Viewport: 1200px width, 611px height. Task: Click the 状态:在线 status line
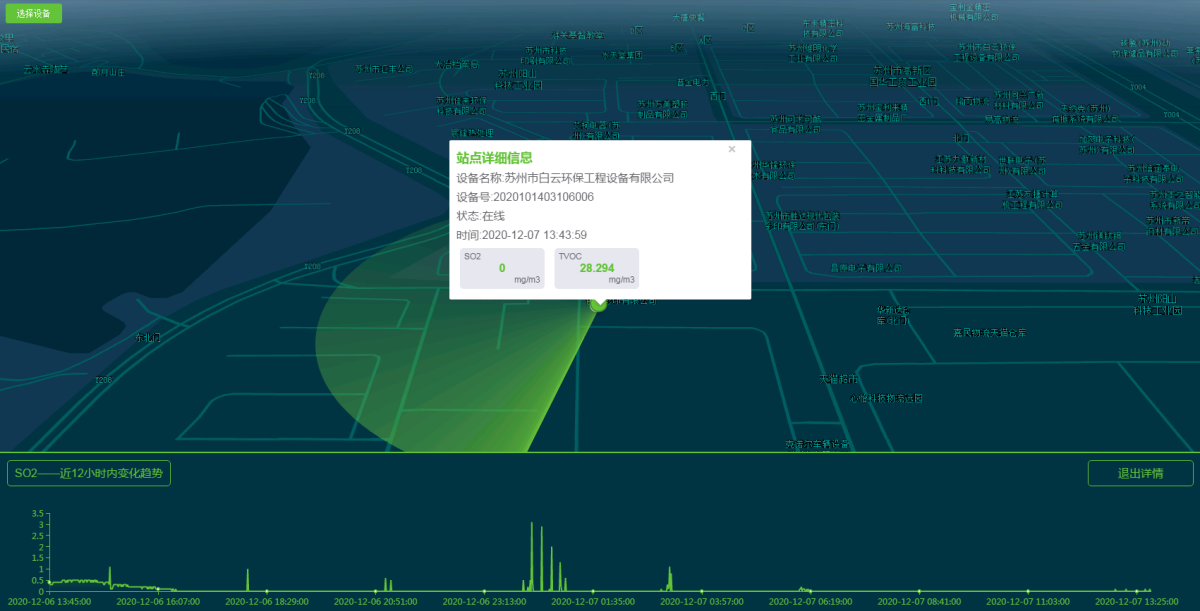481,216
